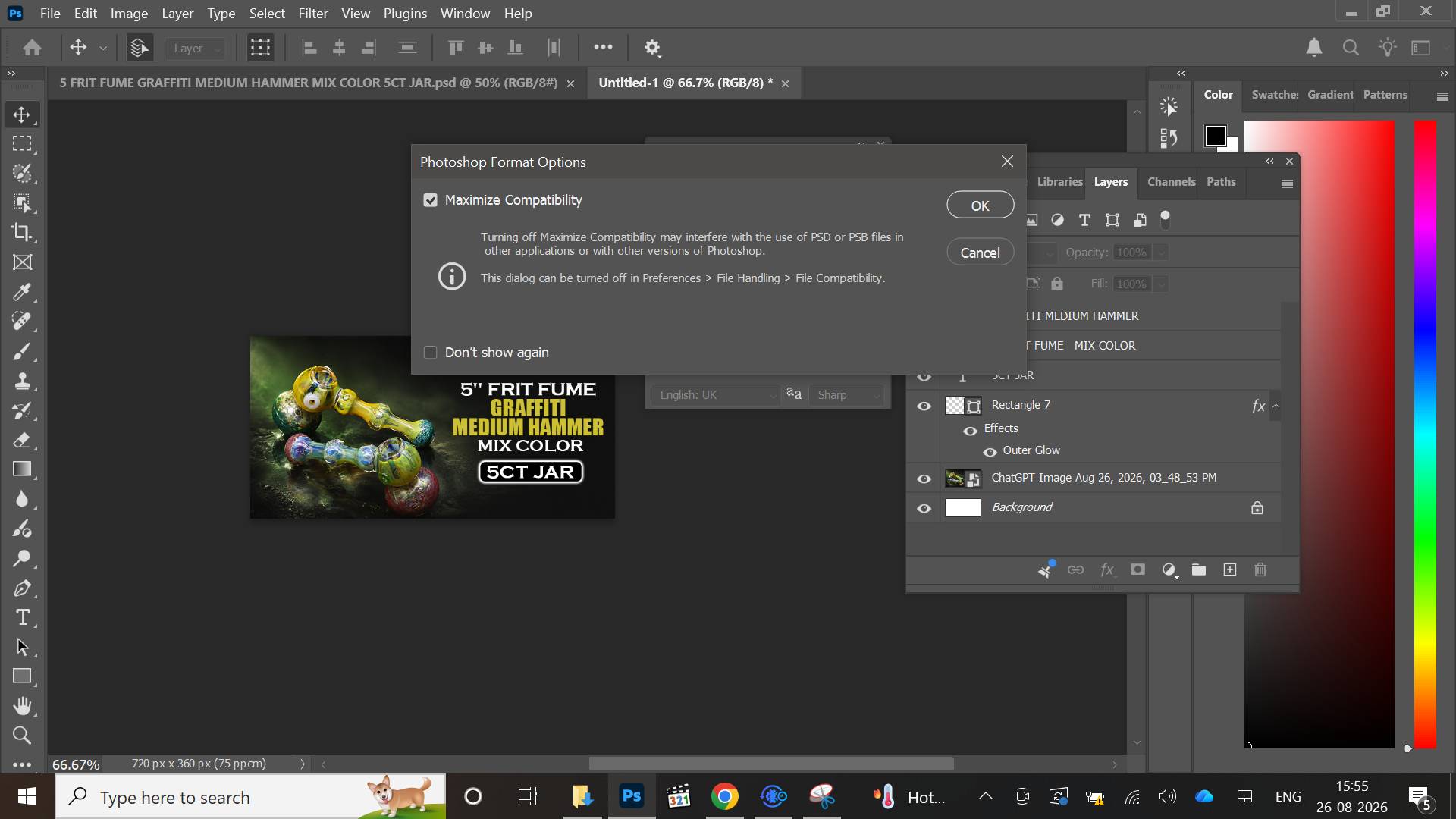Activate the Hand tool
This screenshot has height=819, width=1456.
click(x=22, y=706)
